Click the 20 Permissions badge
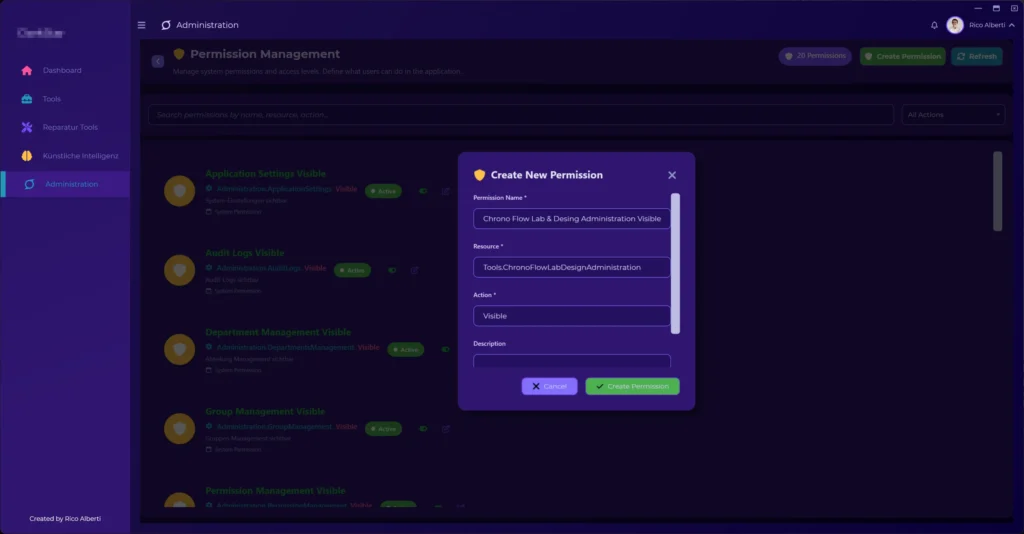The width and height of the screenshot is (1024, 534). point(815,56)
